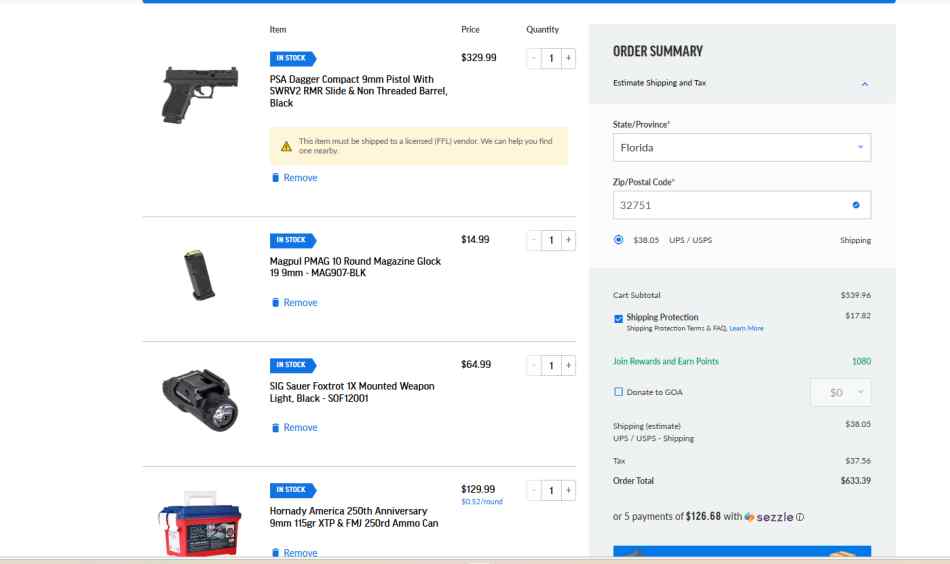Screen dimensions: 950x564
Task: Click the $17.82 Shipping Protection amount
Action: pyautogui.click(x=858, y=315)
